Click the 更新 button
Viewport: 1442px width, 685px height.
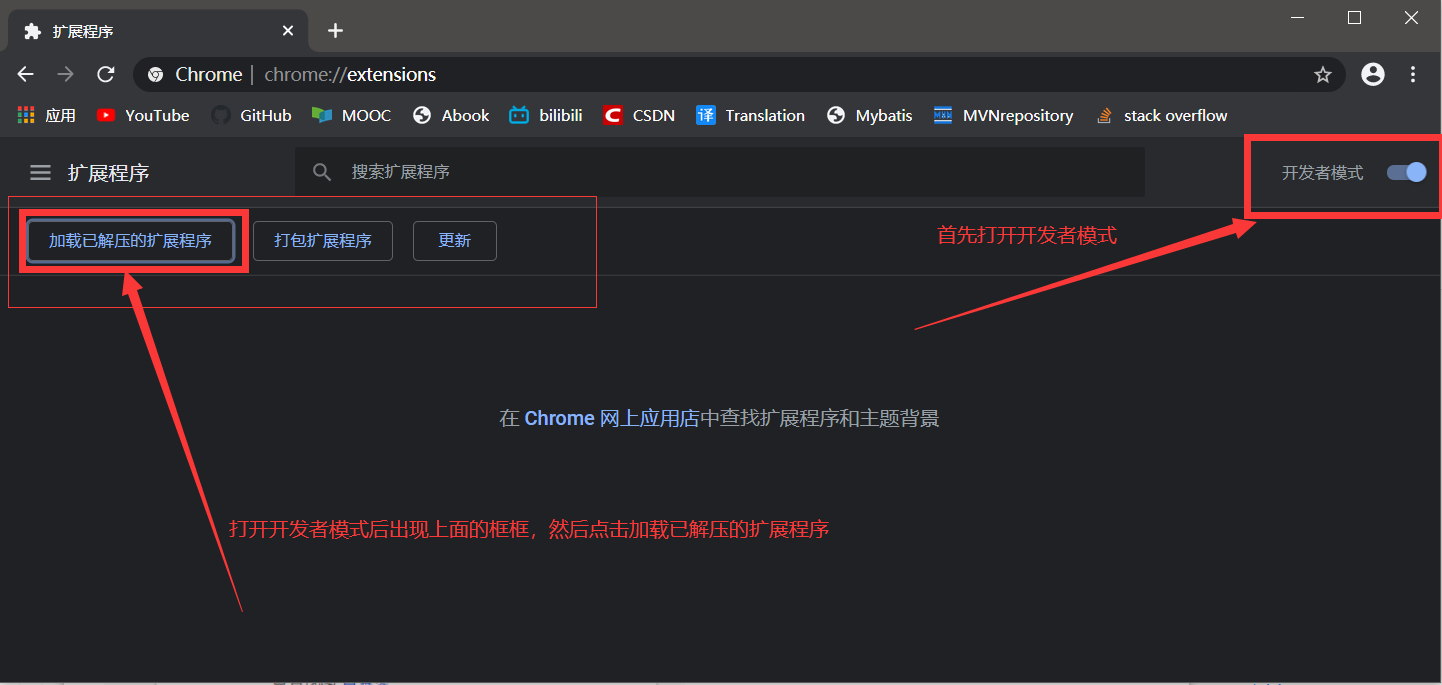[x=455, y=241]
